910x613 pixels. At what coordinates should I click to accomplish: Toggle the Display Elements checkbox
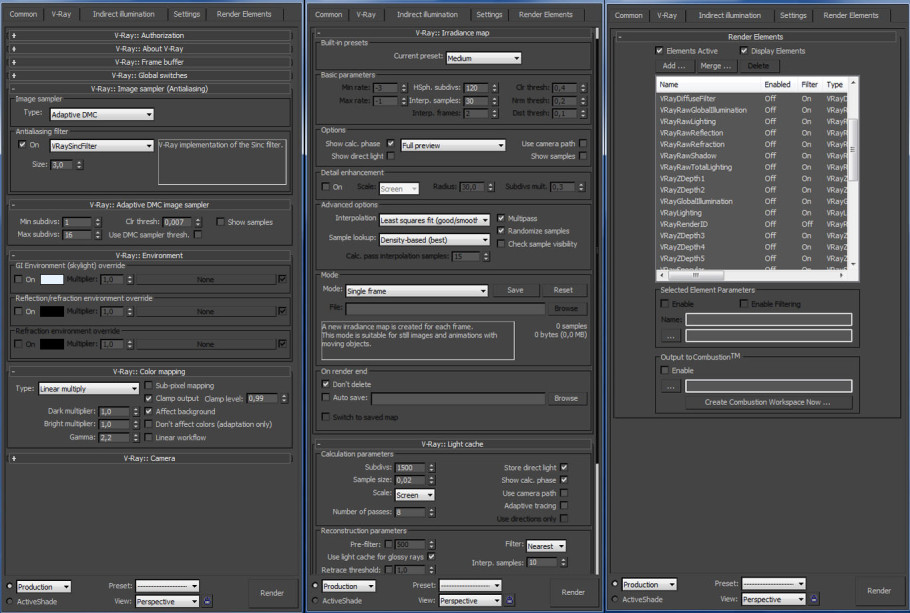coord(744,51)
